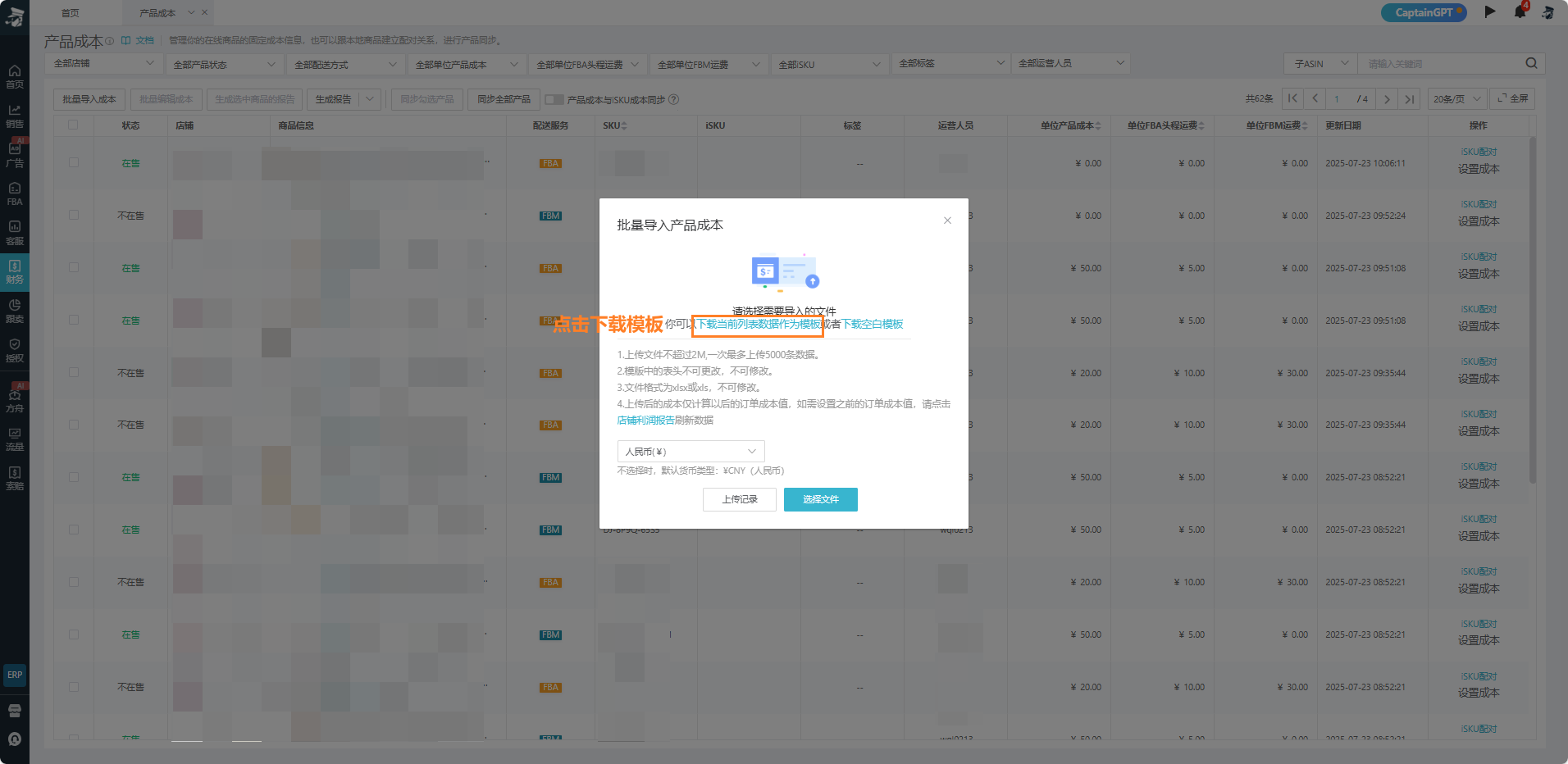Click the keyword search input field

point(1440,63)
